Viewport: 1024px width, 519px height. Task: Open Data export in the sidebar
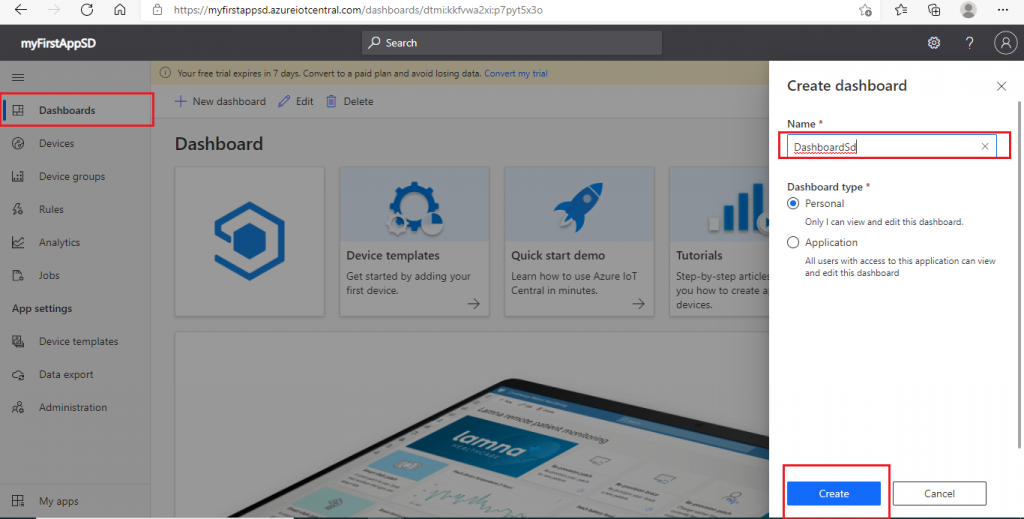75,375
